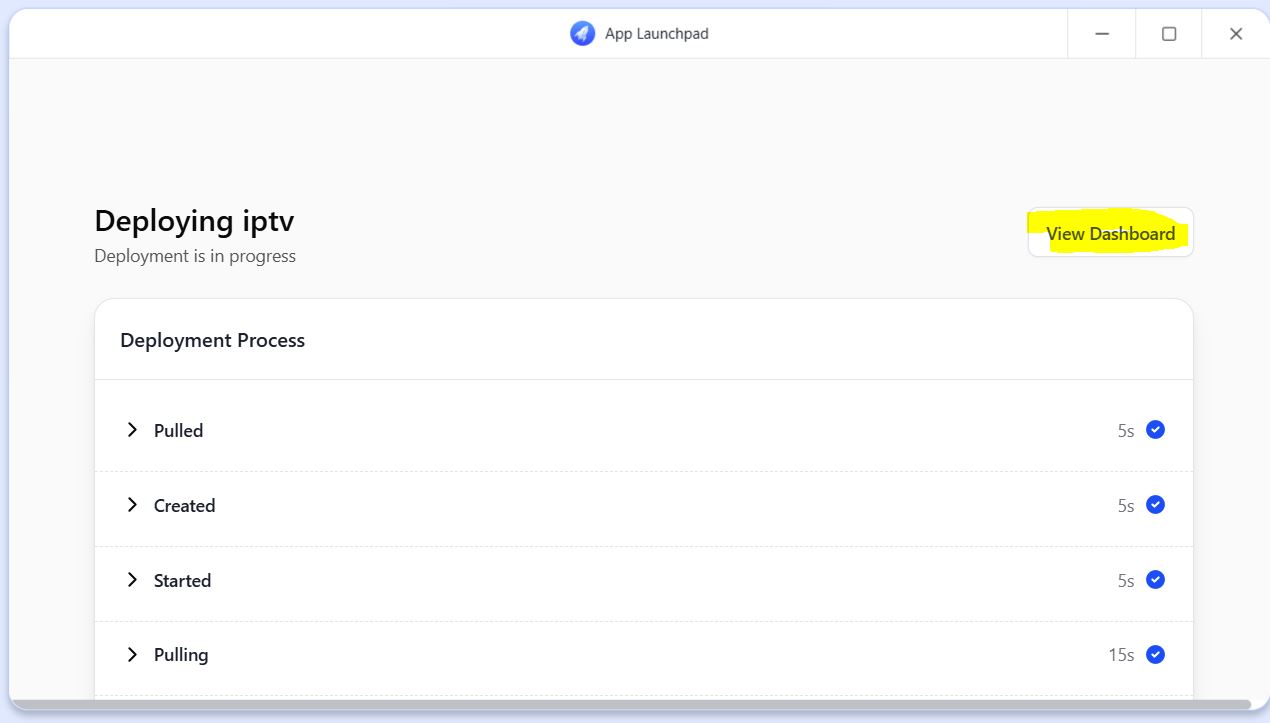Select the Pulled row label

tap(178, 431)
